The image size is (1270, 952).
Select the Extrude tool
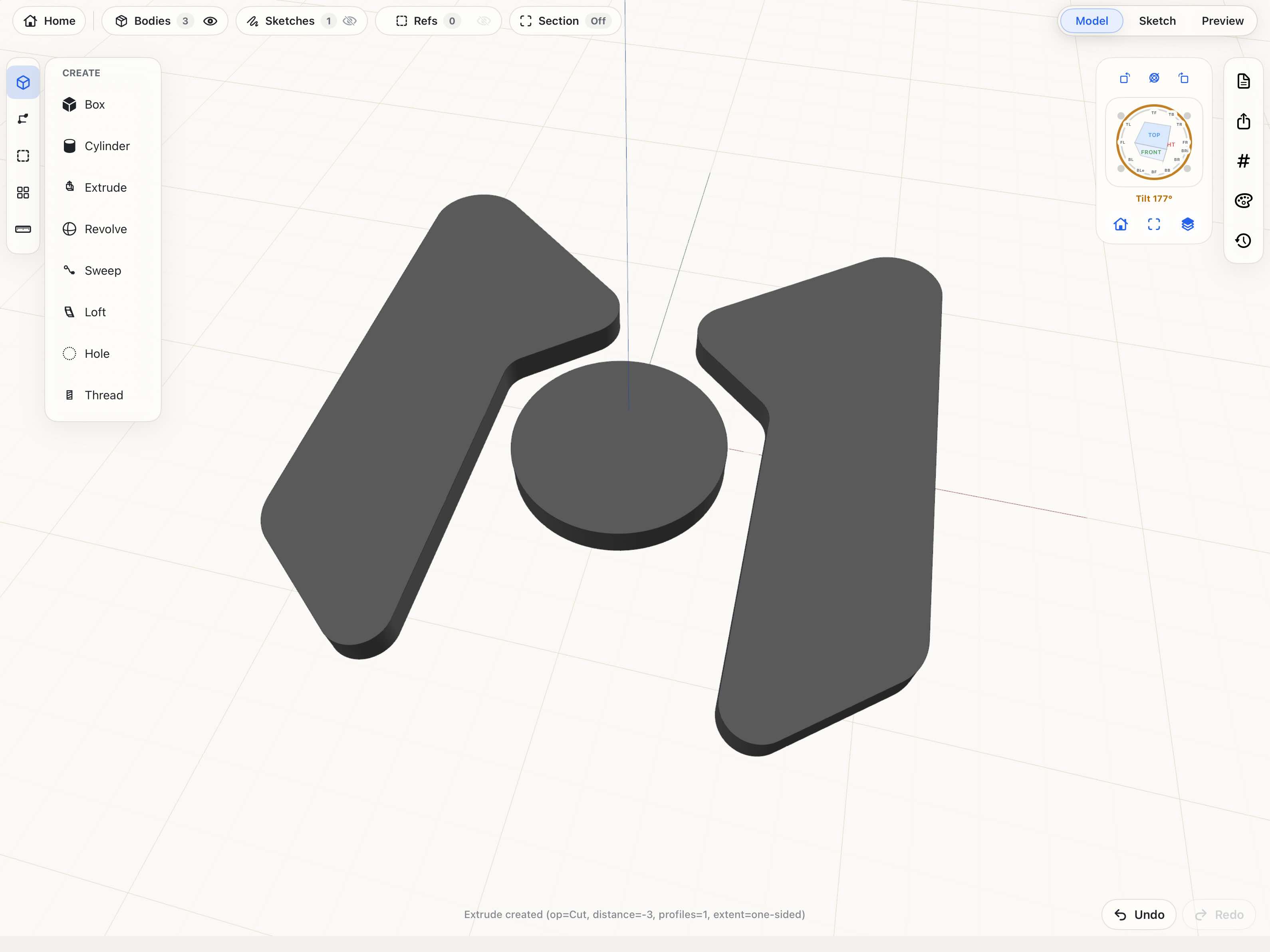102,187
